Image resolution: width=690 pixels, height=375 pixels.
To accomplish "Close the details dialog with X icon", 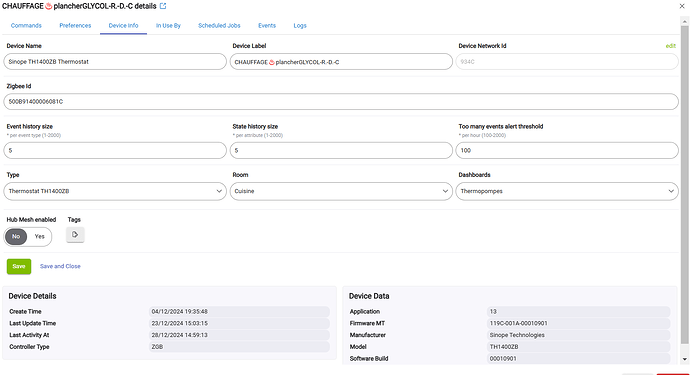I will [682, 6].
